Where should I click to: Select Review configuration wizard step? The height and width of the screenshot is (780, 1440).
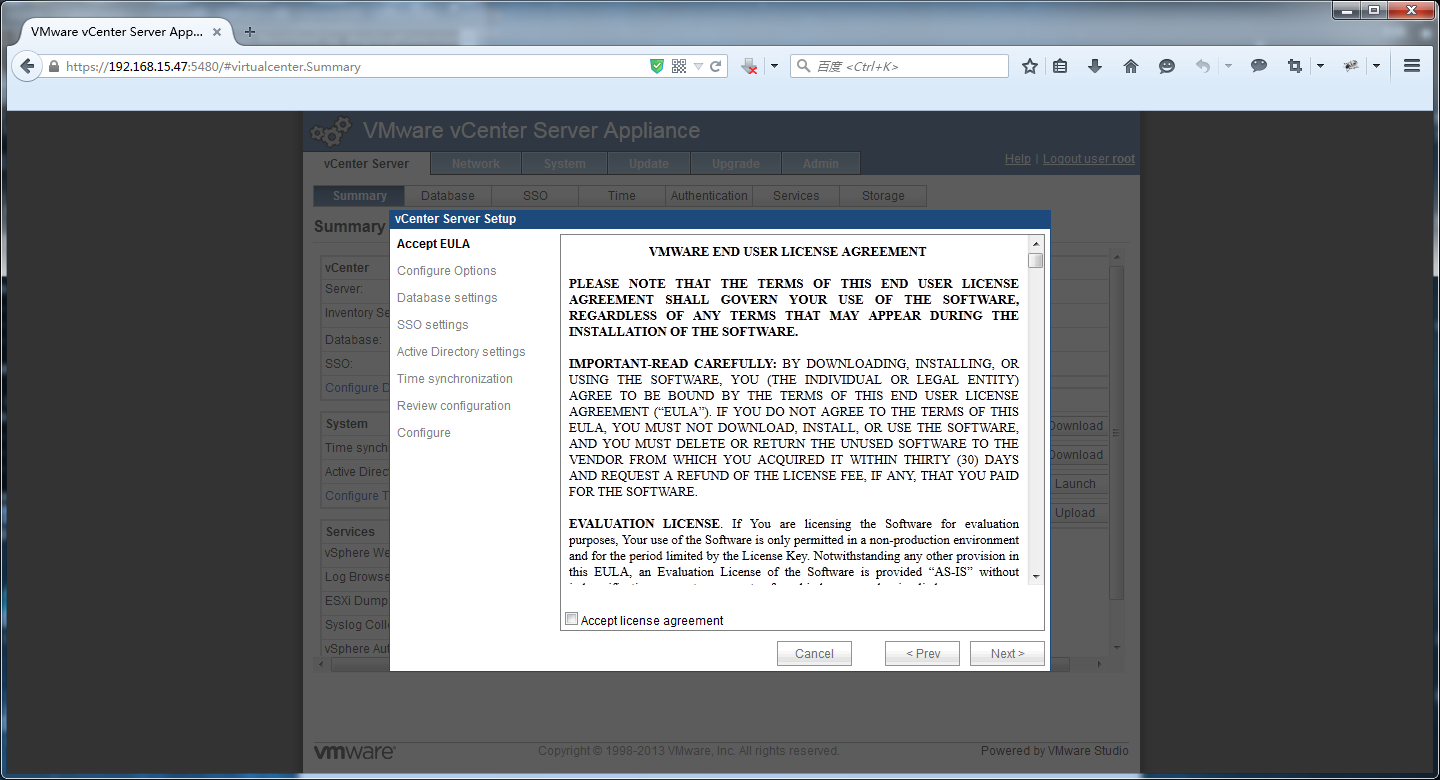click(x=454, y=406)
